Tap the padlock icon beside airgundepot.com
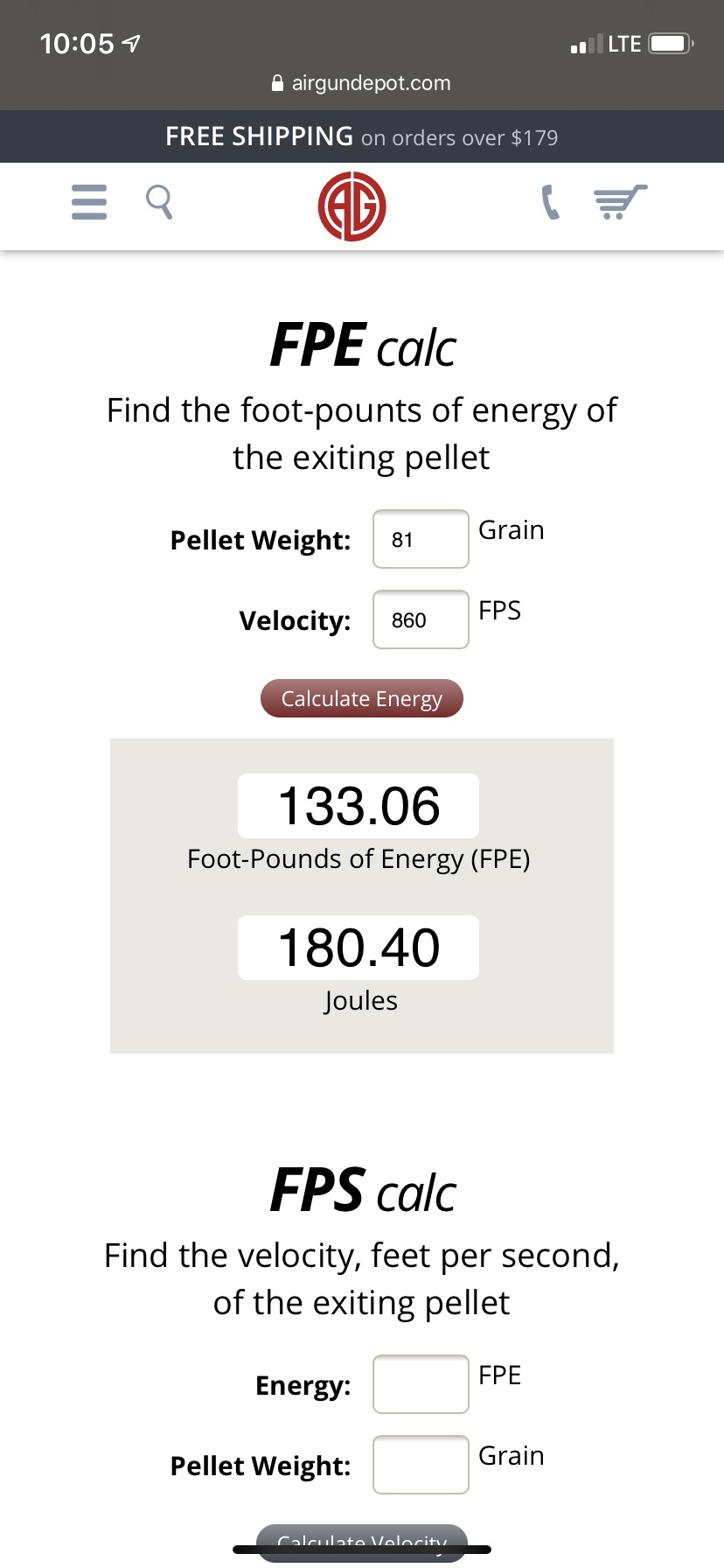The width and height of the screenshot is (724, 1568). 278,83
